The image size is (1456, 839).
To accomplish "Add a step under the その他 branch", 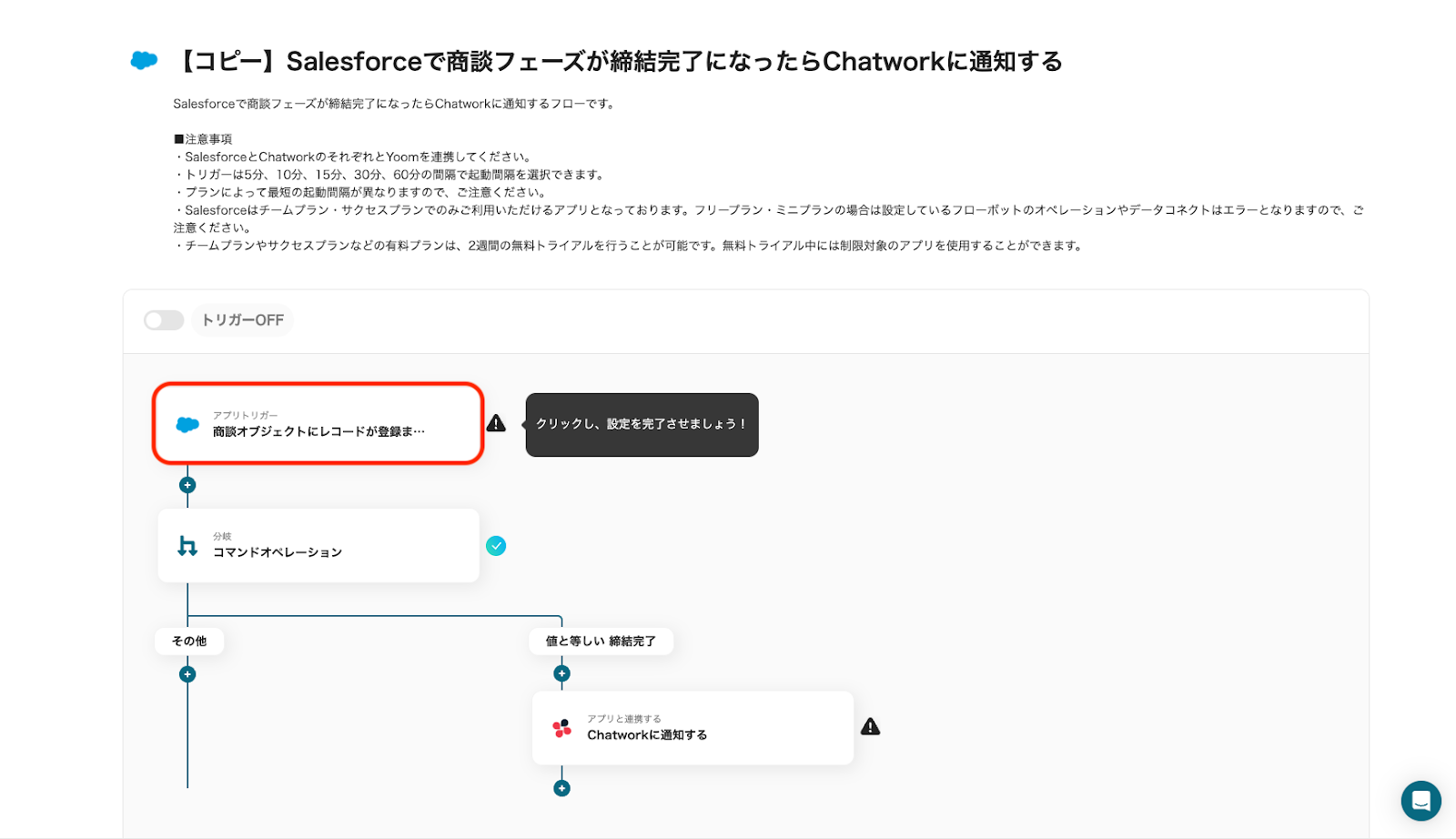I will 187,674.
